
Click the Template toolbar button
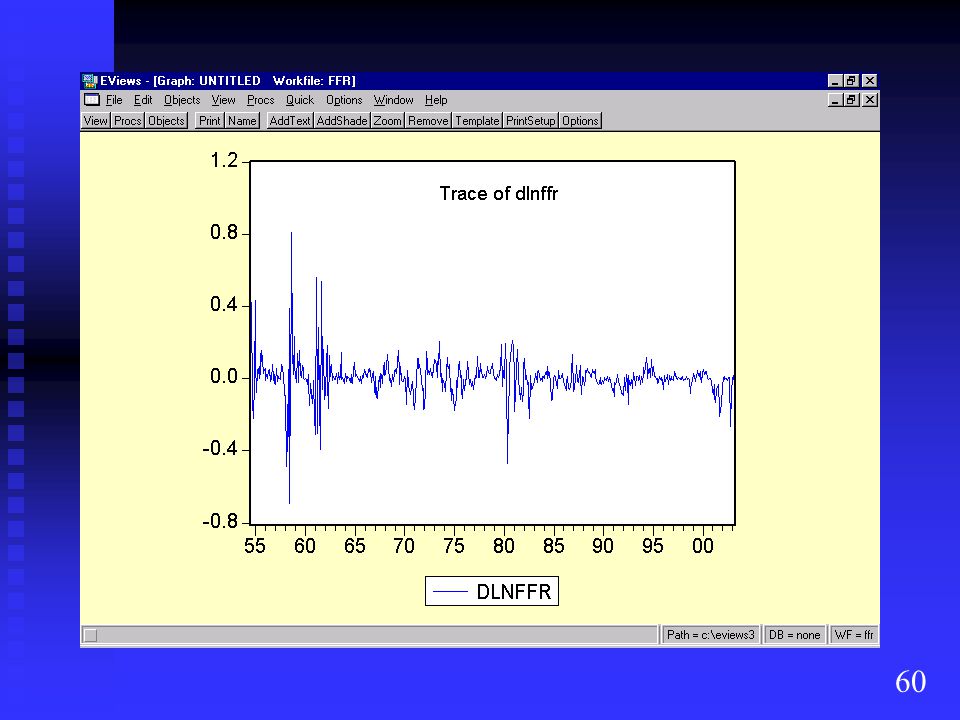coord(477,121)
